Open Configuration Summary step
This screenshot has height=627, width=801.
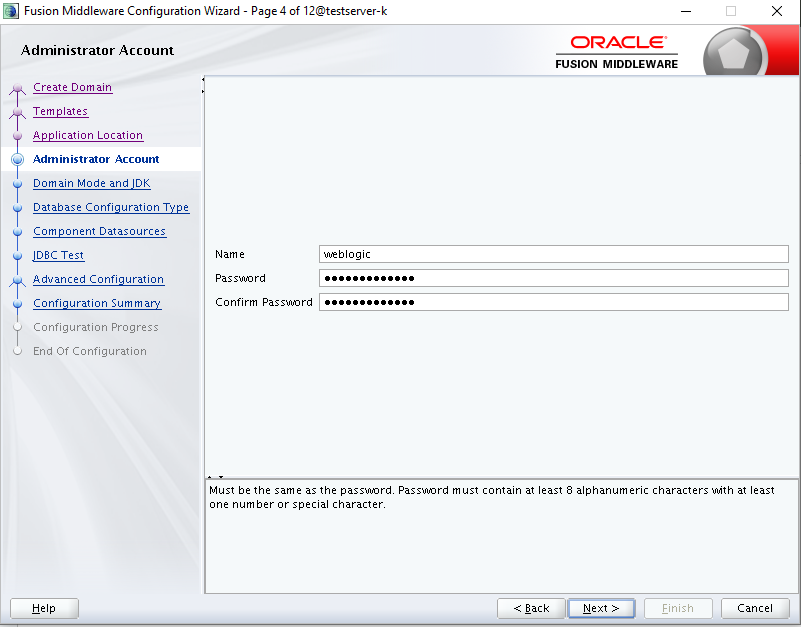point(97,304)
